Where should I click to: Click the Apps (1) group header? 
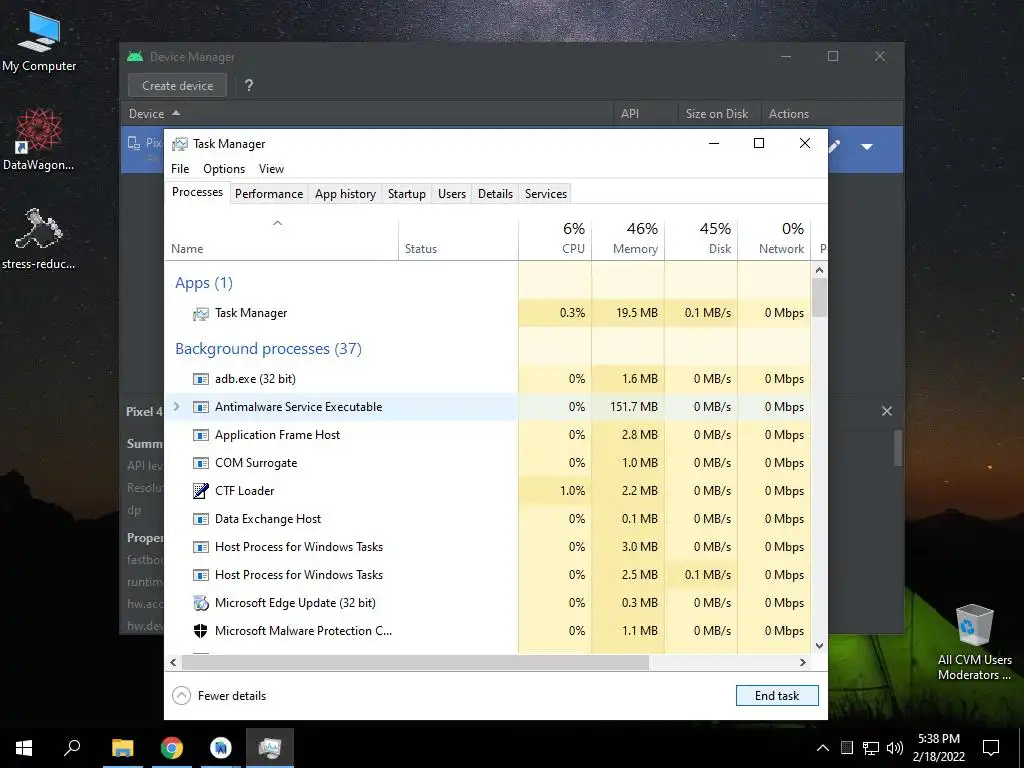pyautogui.click(x=204, y=283)
